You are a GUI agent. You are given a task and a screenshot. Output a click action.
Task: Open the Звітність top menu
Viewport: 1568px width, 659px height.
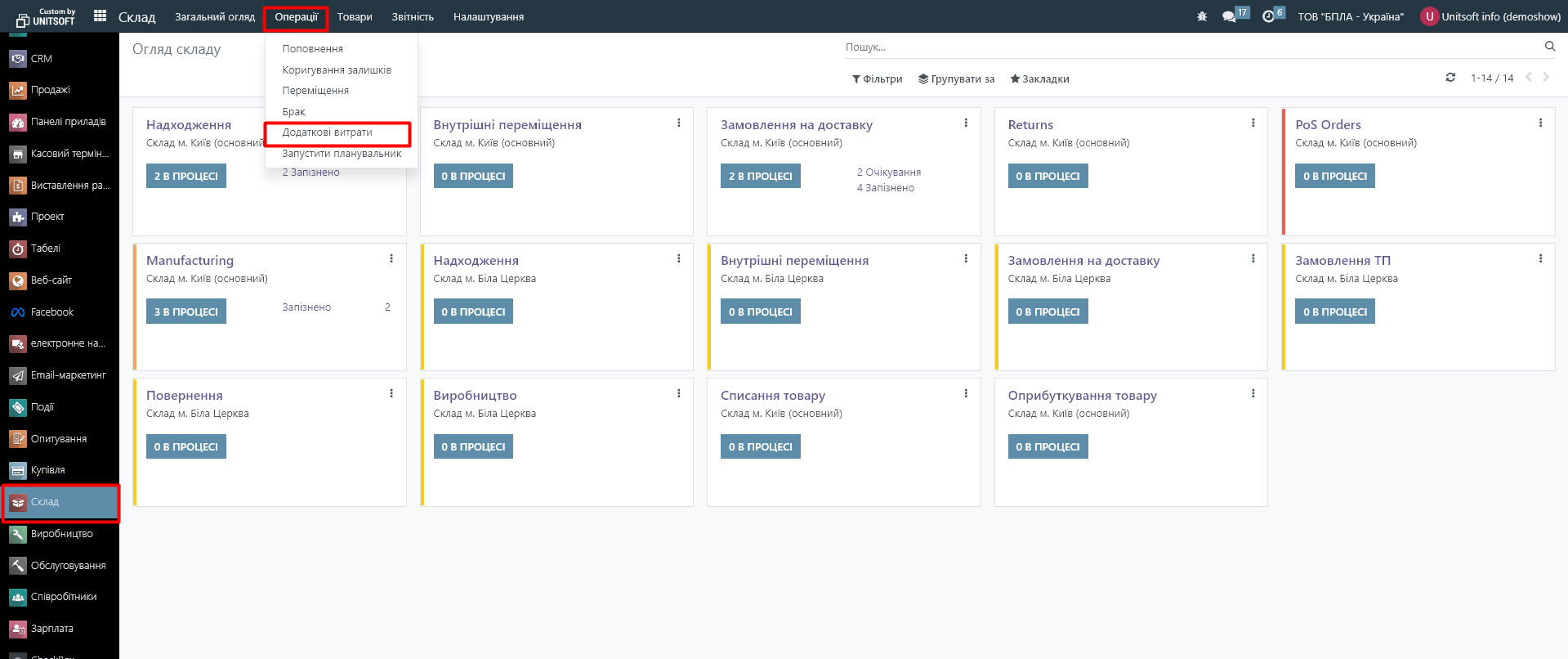click(413, 17)
